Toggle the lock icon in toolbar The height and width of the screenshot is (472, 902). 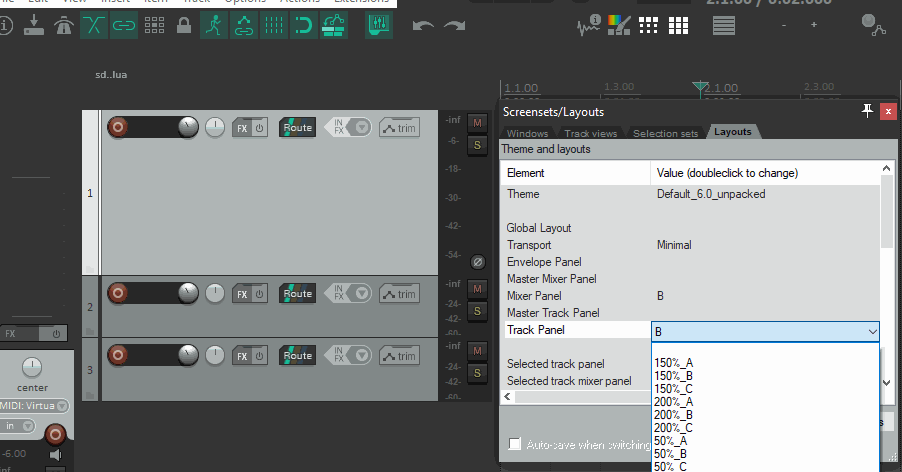click(183, 26)
